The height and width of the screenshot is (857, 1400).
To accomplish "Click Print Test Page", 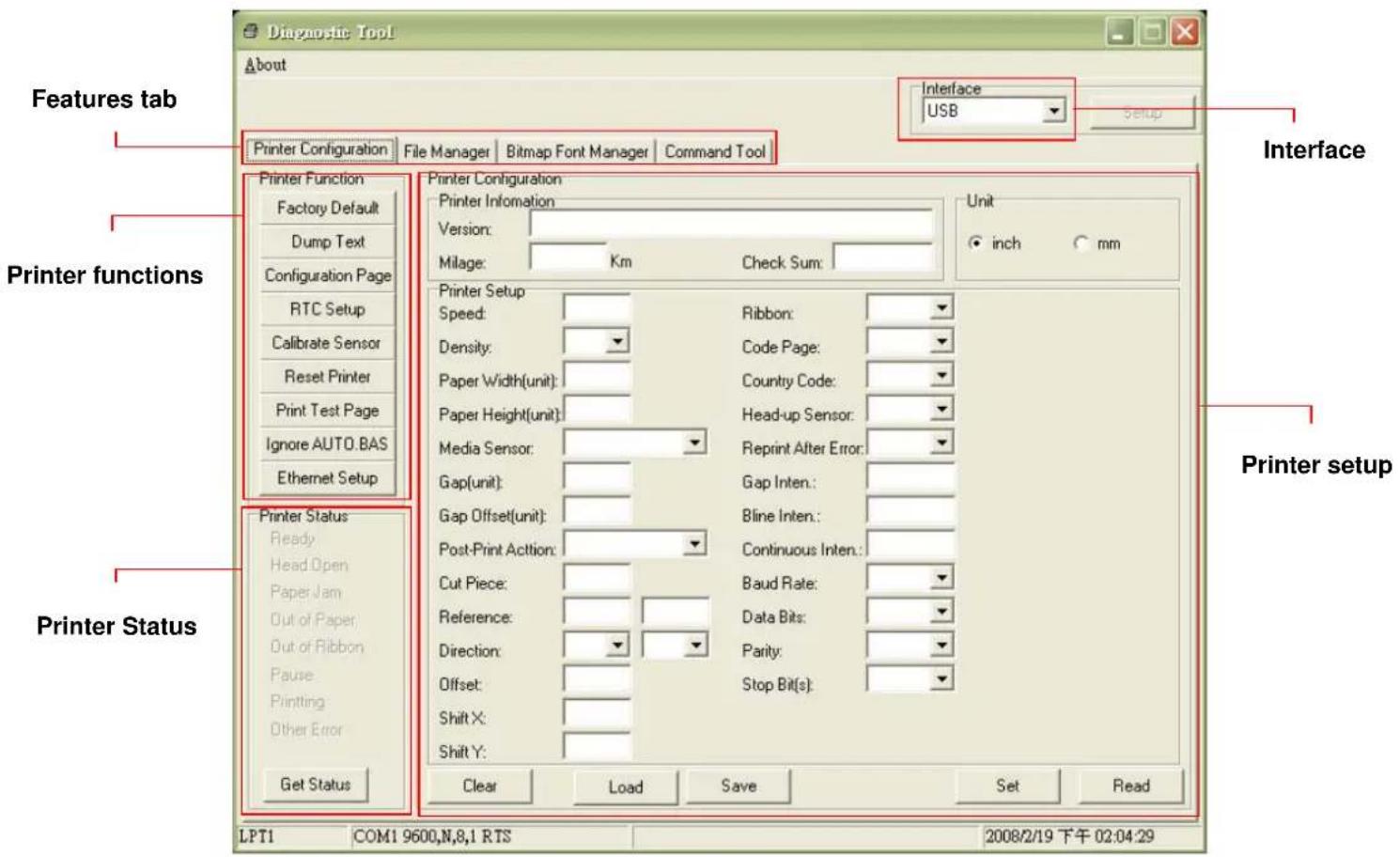I will pos(327,411).
